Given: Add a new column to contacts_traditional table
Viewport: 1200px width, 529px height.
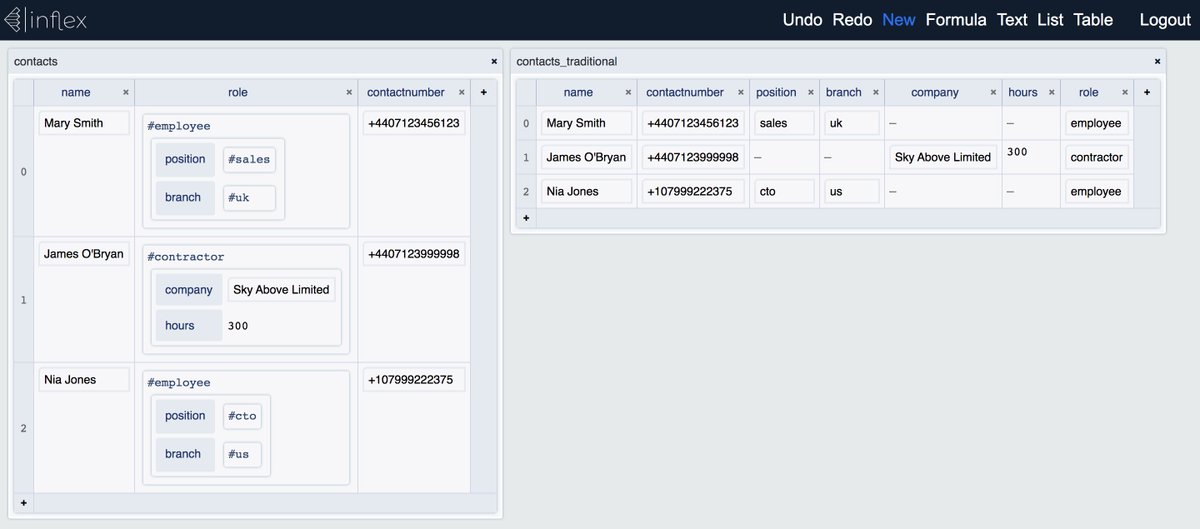Looking at the screenshot, I should [1147, 92].
